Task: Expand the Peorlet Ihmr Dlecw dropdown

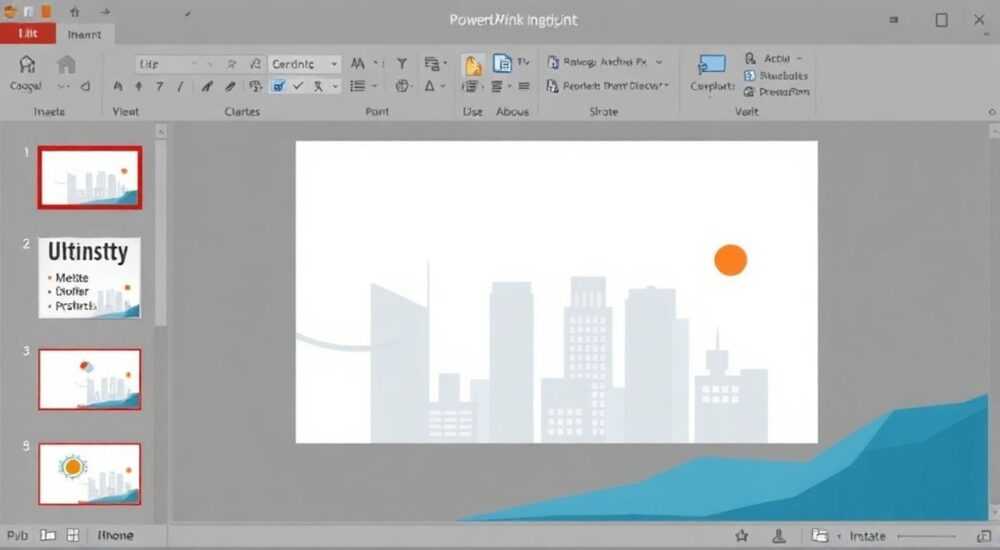Action: point(666,85)
